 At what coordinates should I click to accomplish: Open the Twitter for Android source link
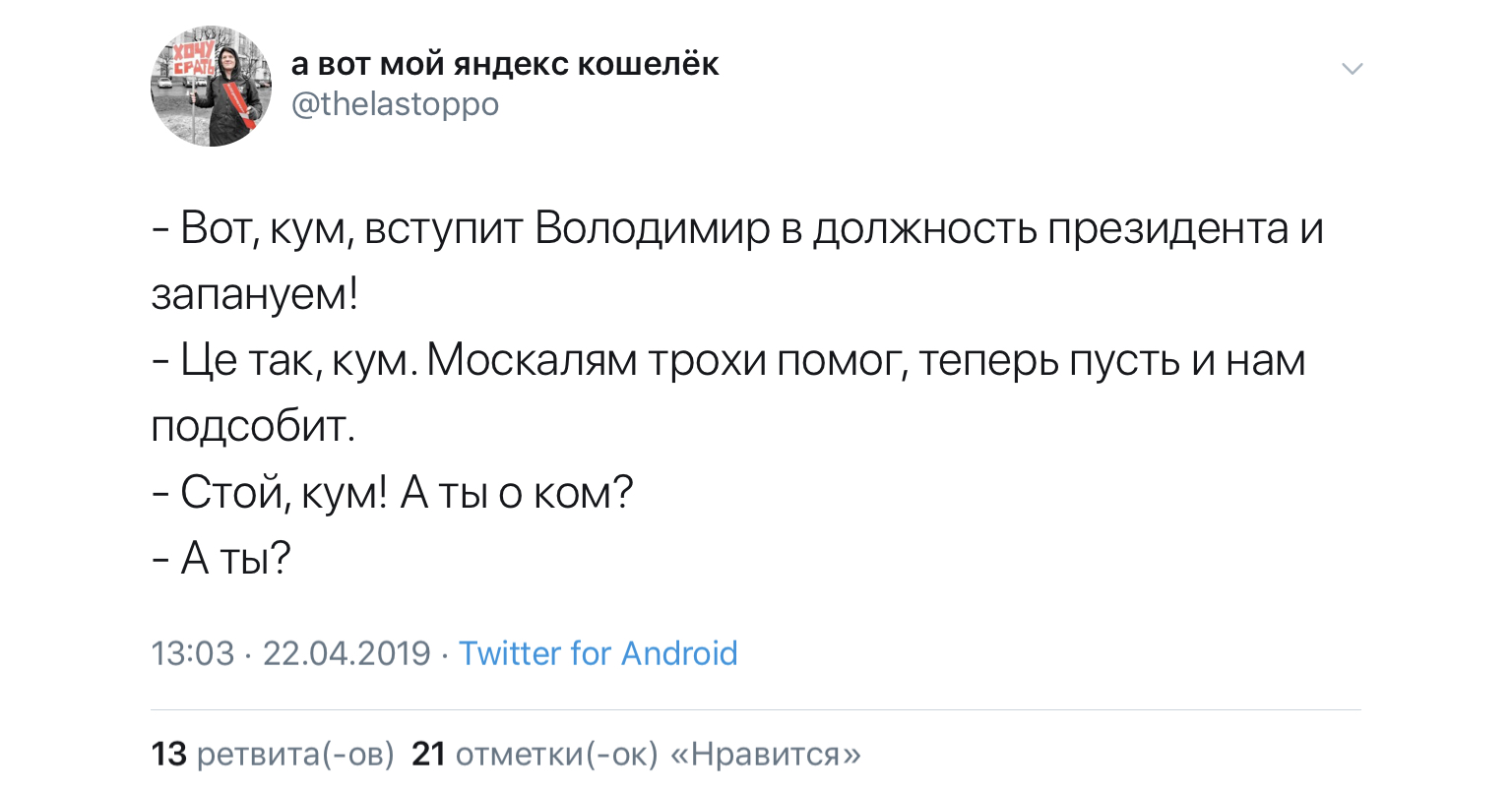(x=598, y=653)
